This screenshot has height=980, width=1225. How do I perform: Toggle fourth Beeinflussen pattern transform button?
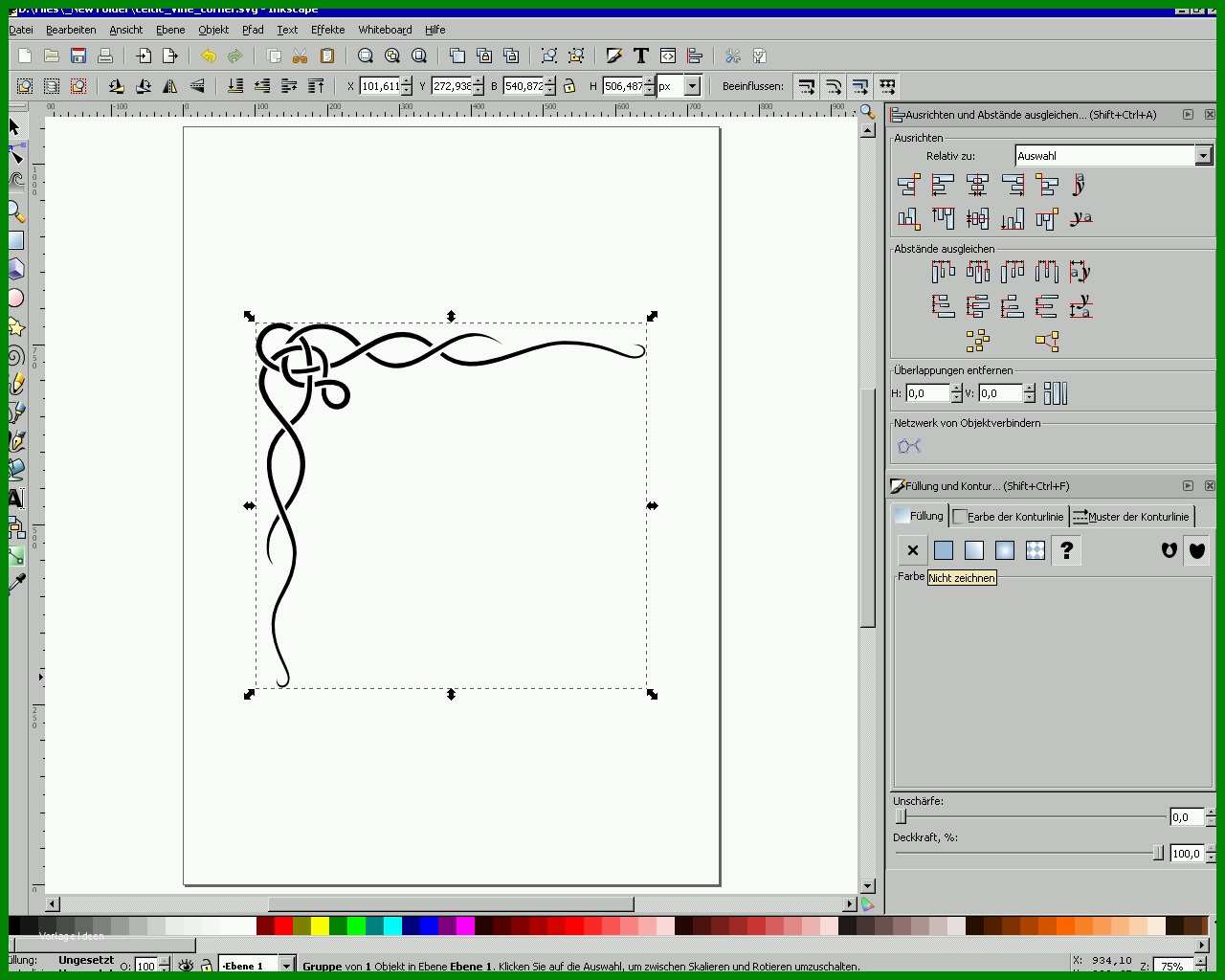click(x=887, y=86)
